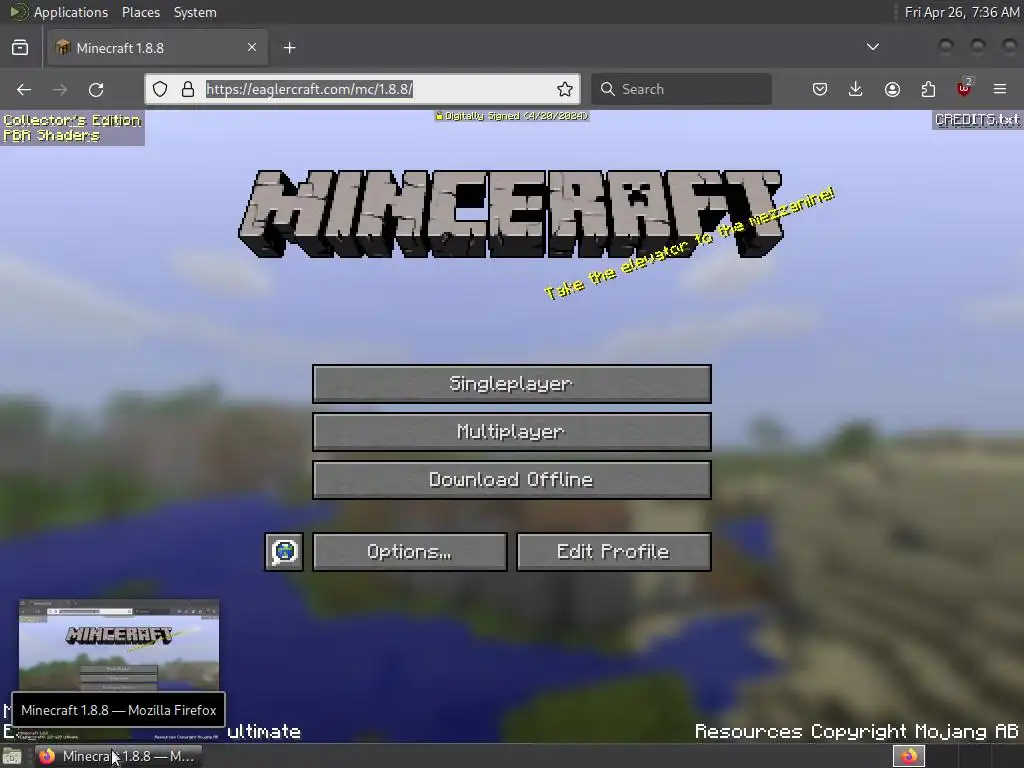Open tracking protection shield icon
The image size is (1024, 768).
click(160, 89)
